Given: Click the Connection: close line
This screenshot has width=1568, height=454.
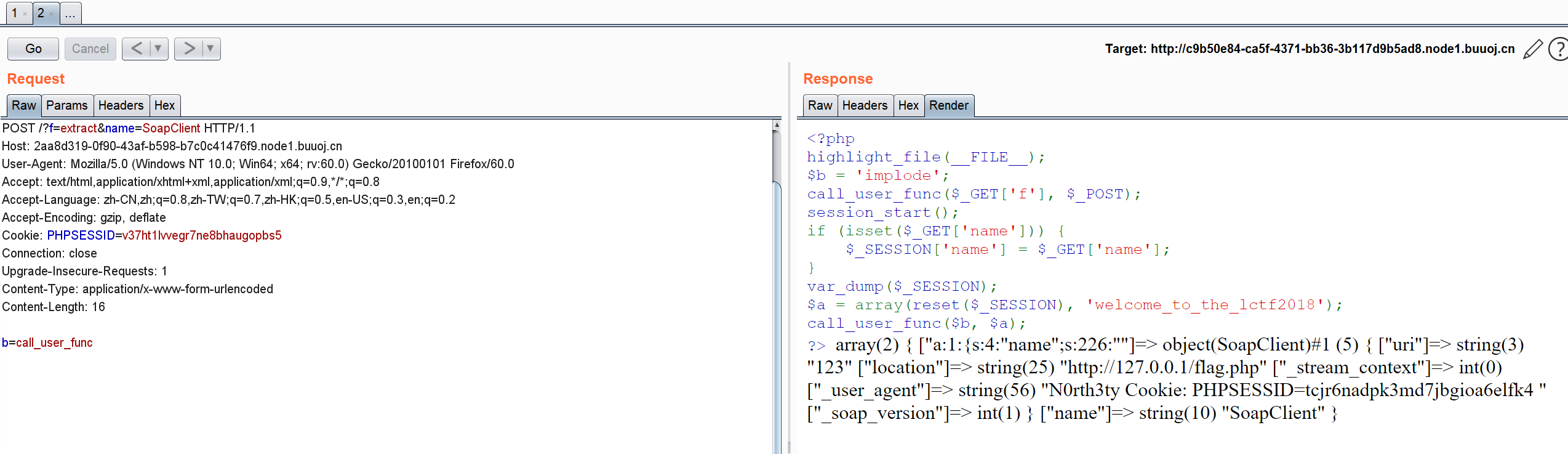Looking at the screenshot, I should (x=49, y=253).
